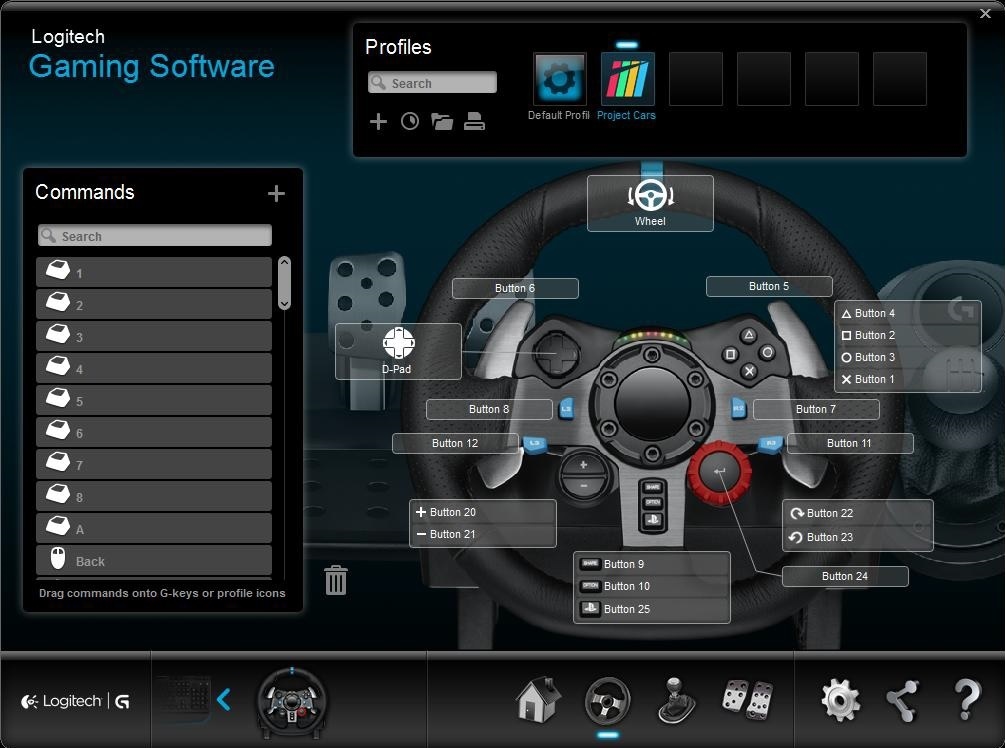This screenshot has width=1005, height=748.
Task: Click the Commands search field
Action: (x=155, y=236)
